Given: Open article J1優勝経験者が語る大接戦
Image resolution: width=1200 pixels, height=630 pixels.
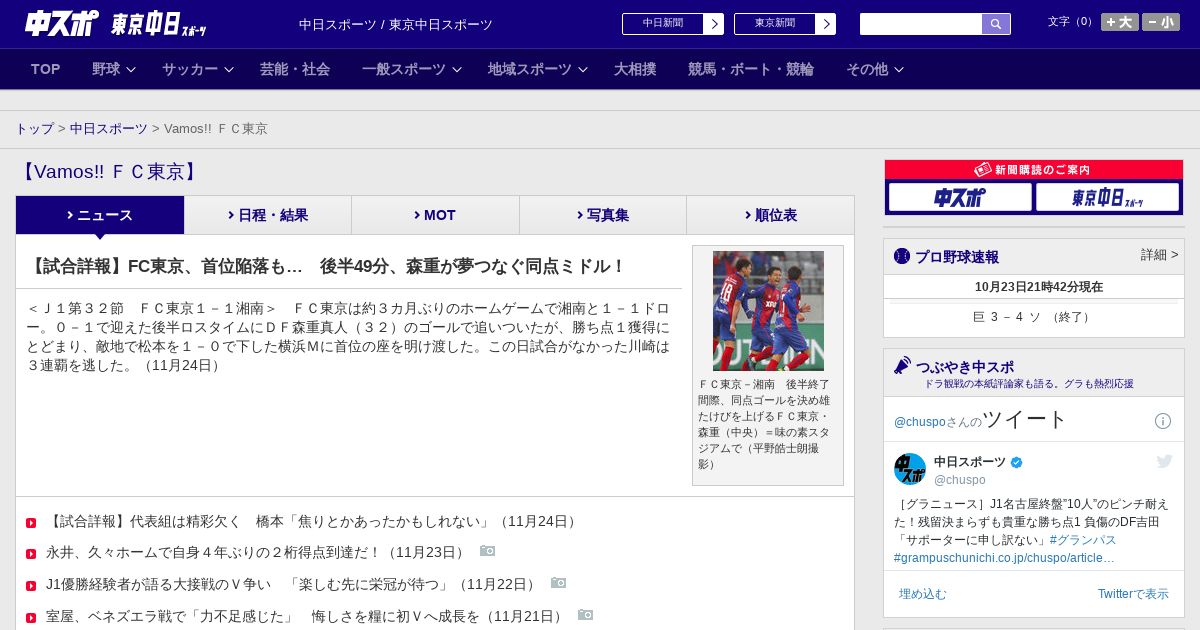Looking at the screenshot, I should coord(293,584).
